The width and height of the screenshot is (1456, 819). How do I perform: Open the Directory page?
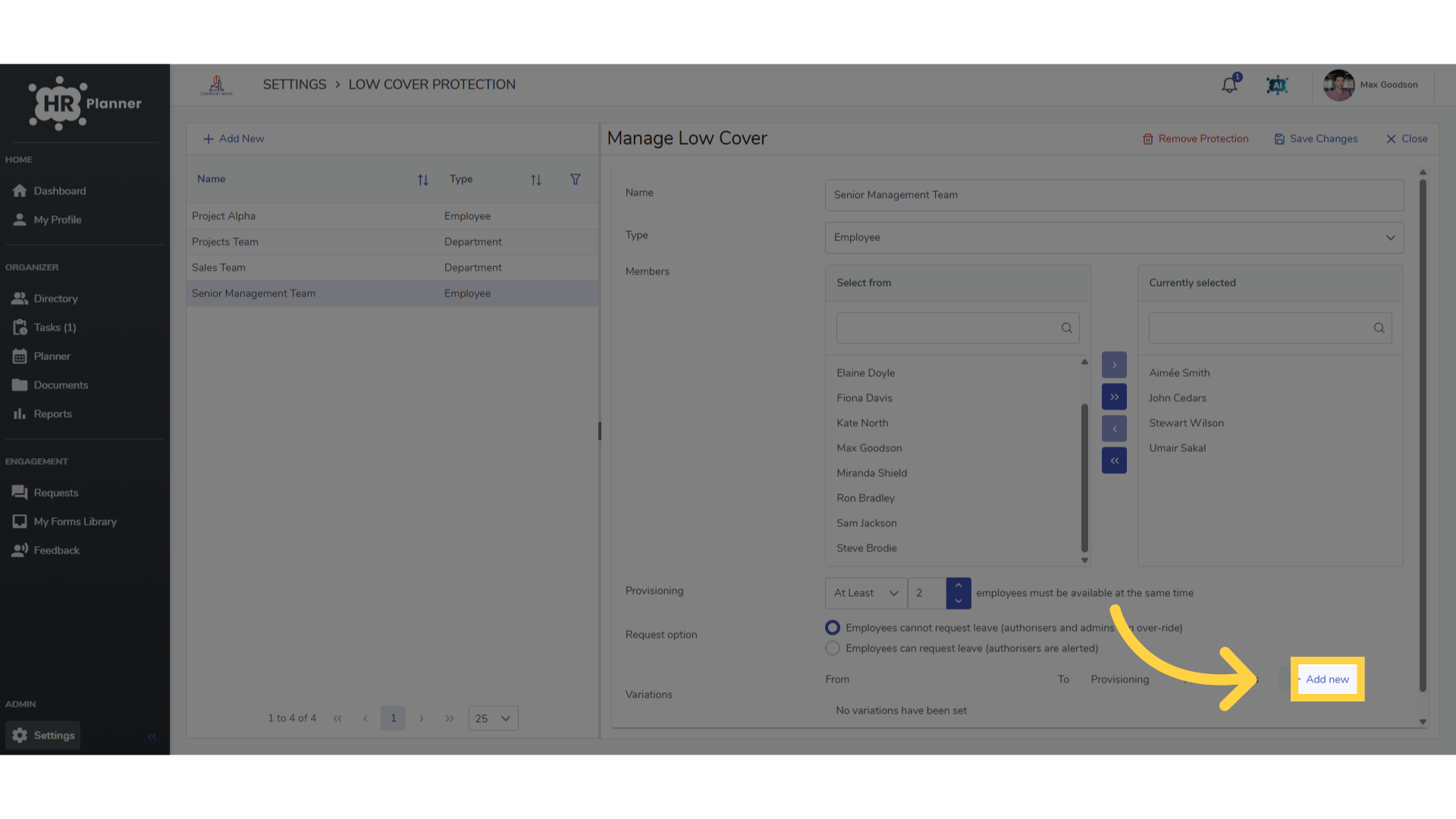click(x=45, y=299)
